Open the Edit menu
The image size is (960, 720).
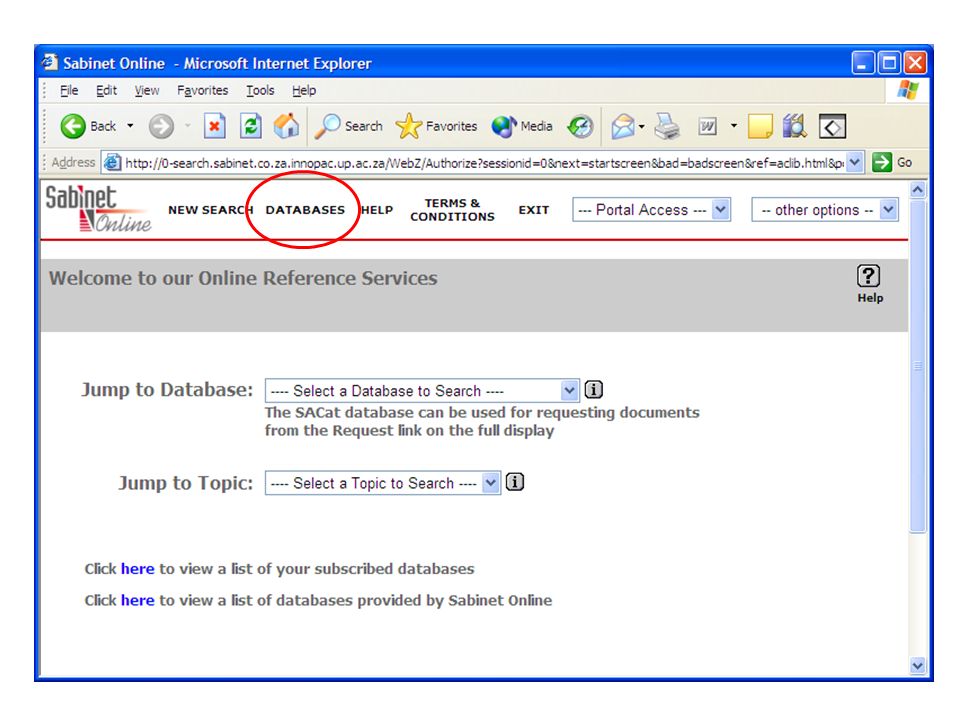106,91
